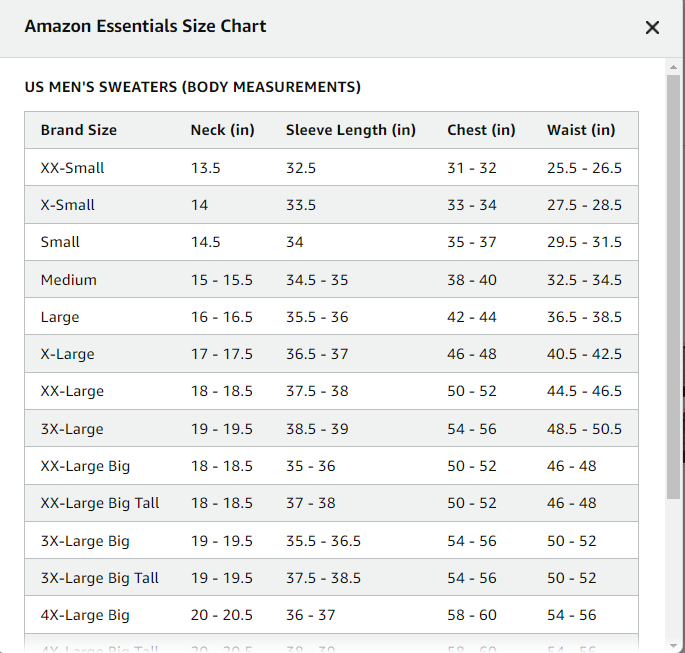Click the Amazon Essentials Size Chart title
Screen dimensions: 685x653
pyautogui.click(x=145, y=27)
